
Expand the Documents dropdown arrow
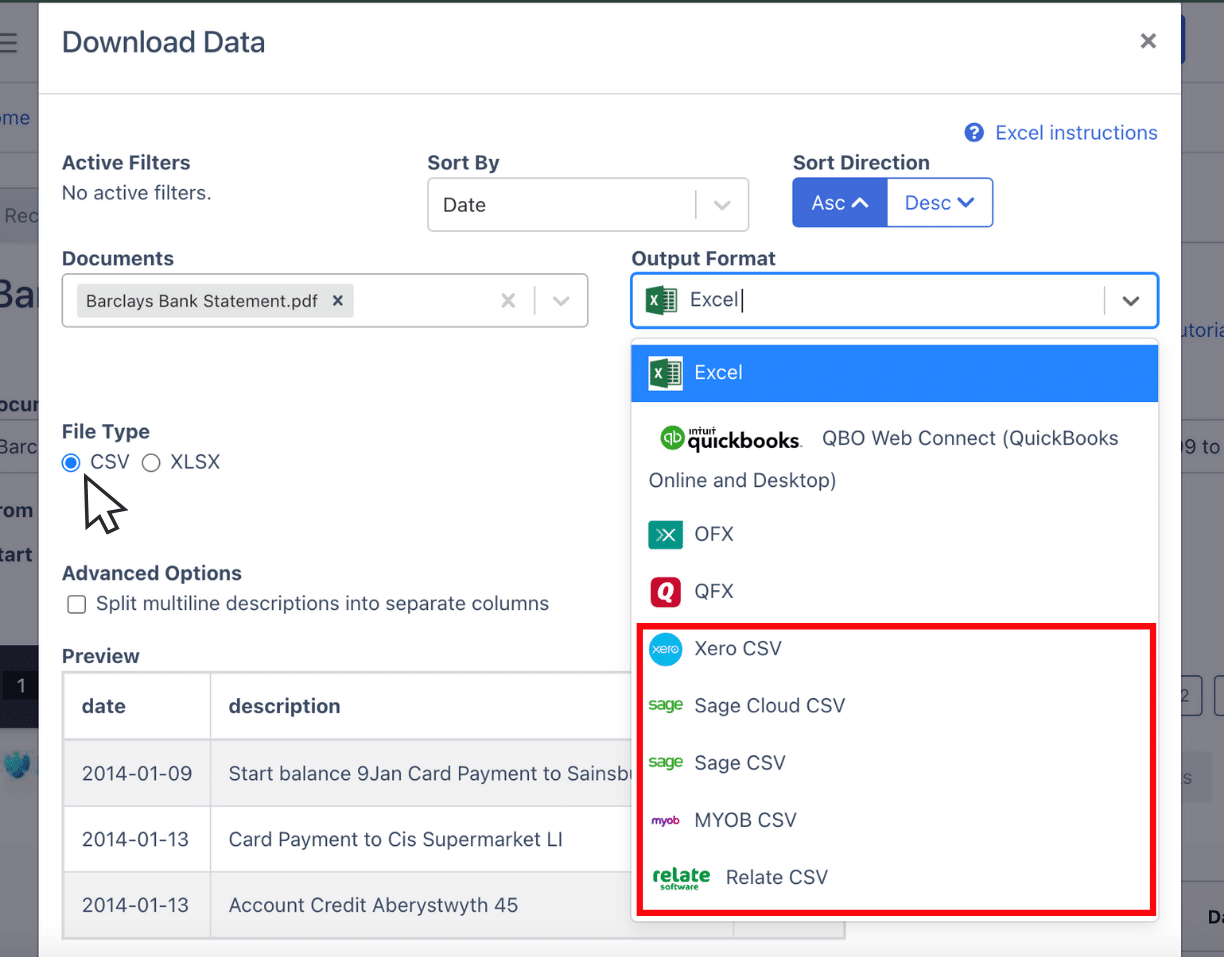tap(561, 301)
